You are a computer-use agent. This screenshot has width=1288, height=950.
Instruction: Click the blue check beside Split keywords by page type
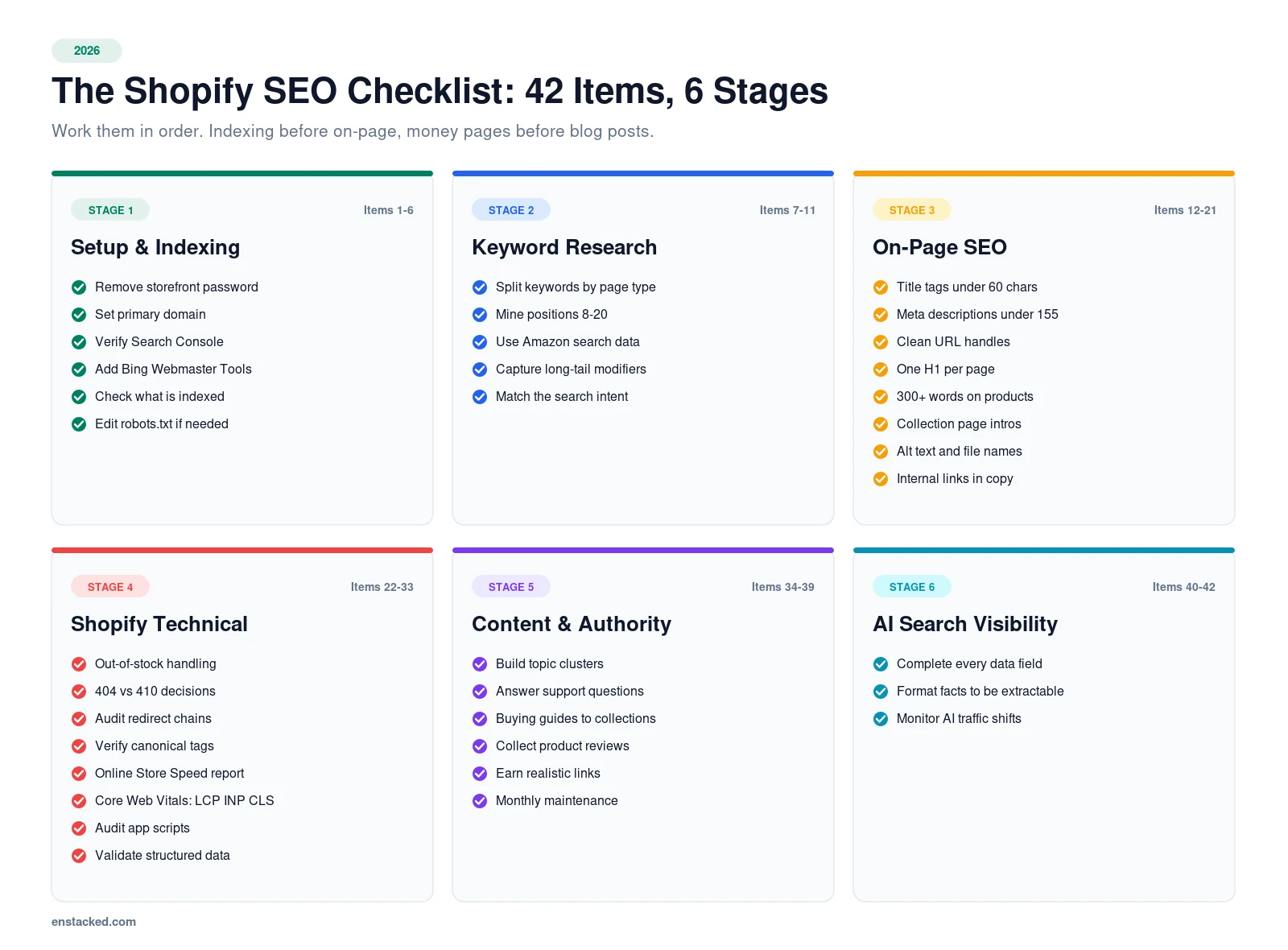click(x=480, y=287)
